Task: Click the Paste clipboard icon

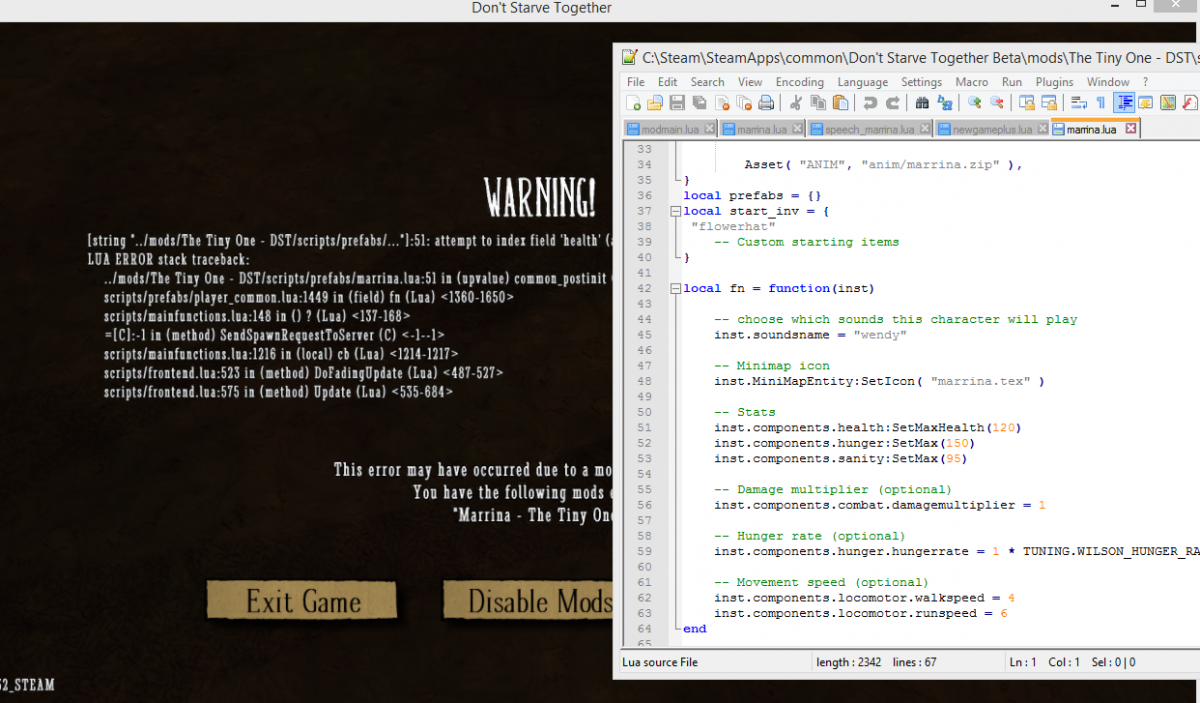Action: coord(840,103)
